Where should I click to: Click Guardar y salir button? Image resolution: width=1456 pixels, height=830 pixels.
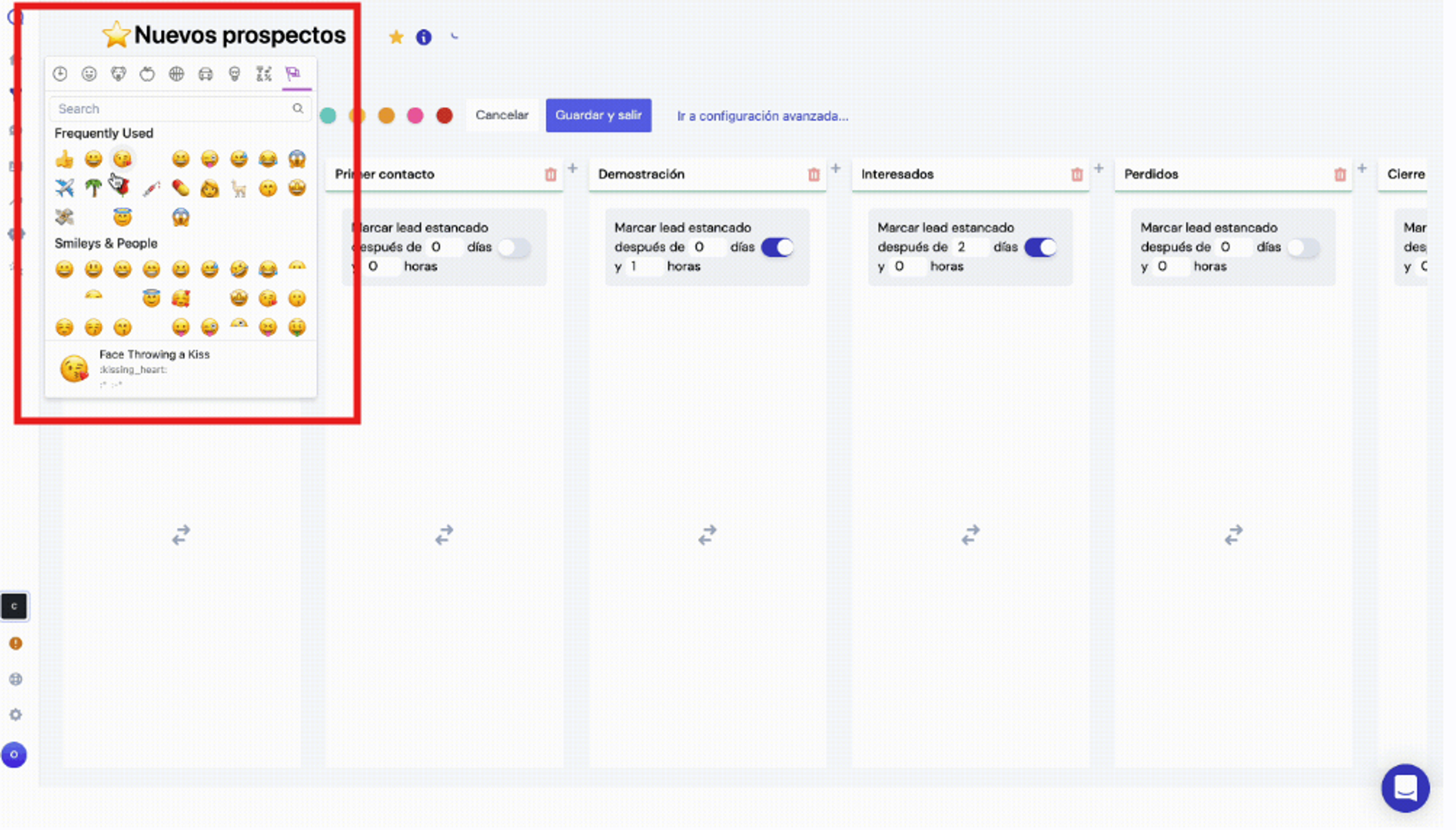click(x=598, y=115)
